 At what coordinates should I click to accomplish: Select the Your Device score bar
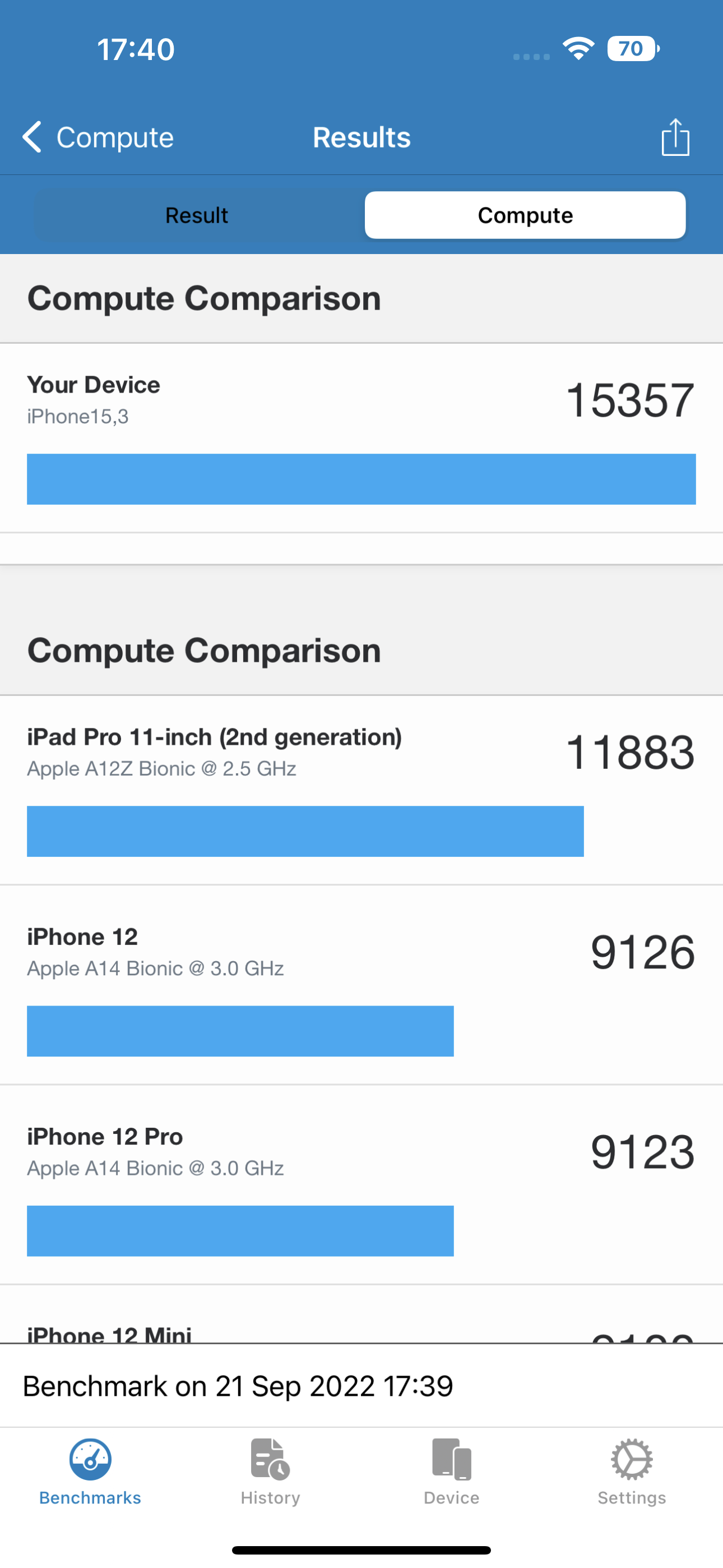[x=361, y=479]
